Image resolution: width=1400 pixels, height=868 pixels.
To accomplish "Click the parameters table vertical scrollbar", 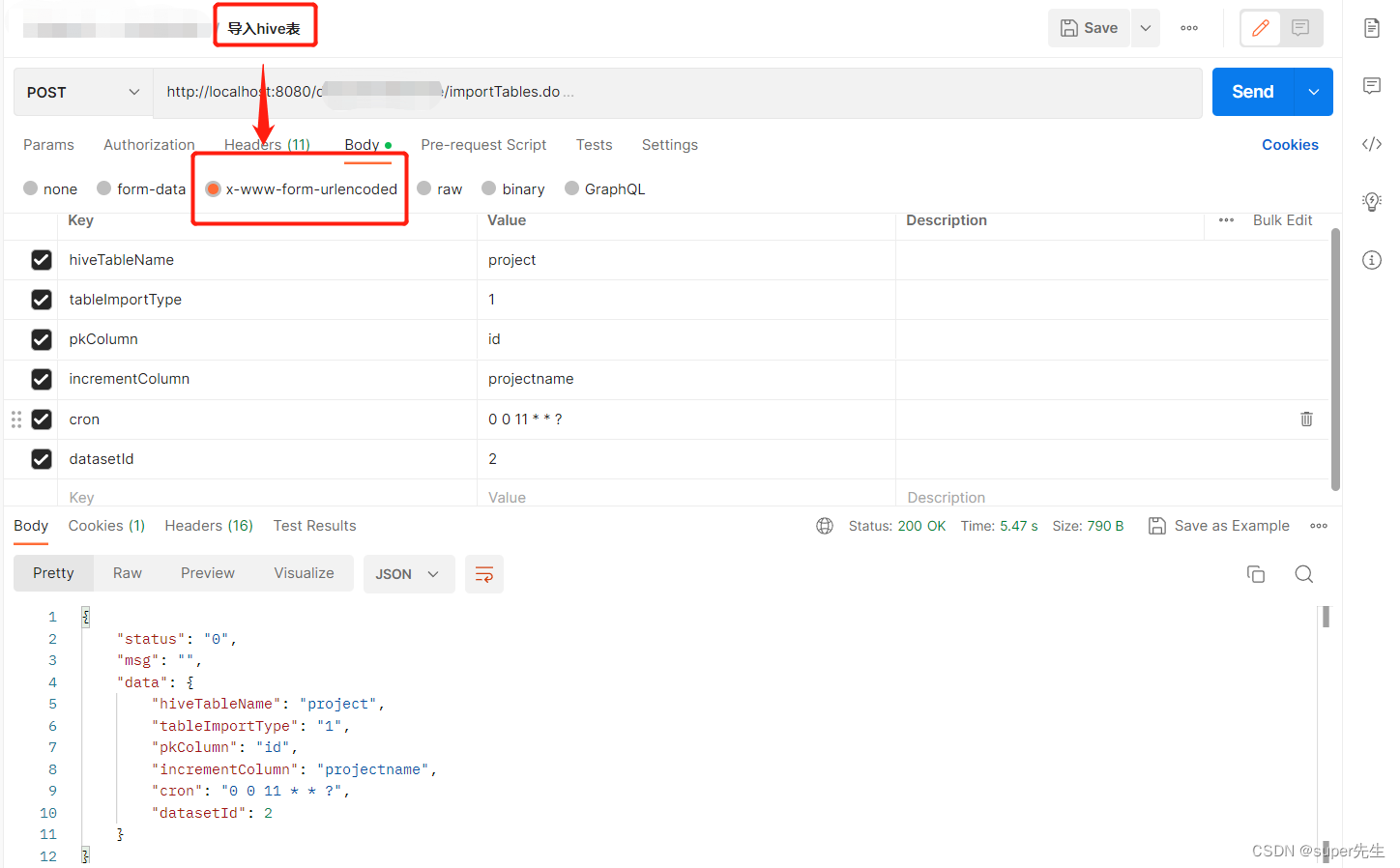I will tap(1335, 360).
